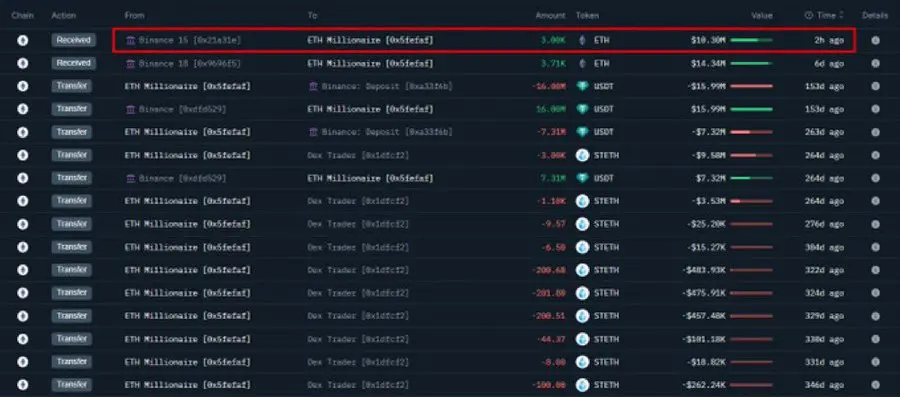Click the Details column header
Image resolution: width=900 pixels, height=397 pixels.
pos(875,15)
